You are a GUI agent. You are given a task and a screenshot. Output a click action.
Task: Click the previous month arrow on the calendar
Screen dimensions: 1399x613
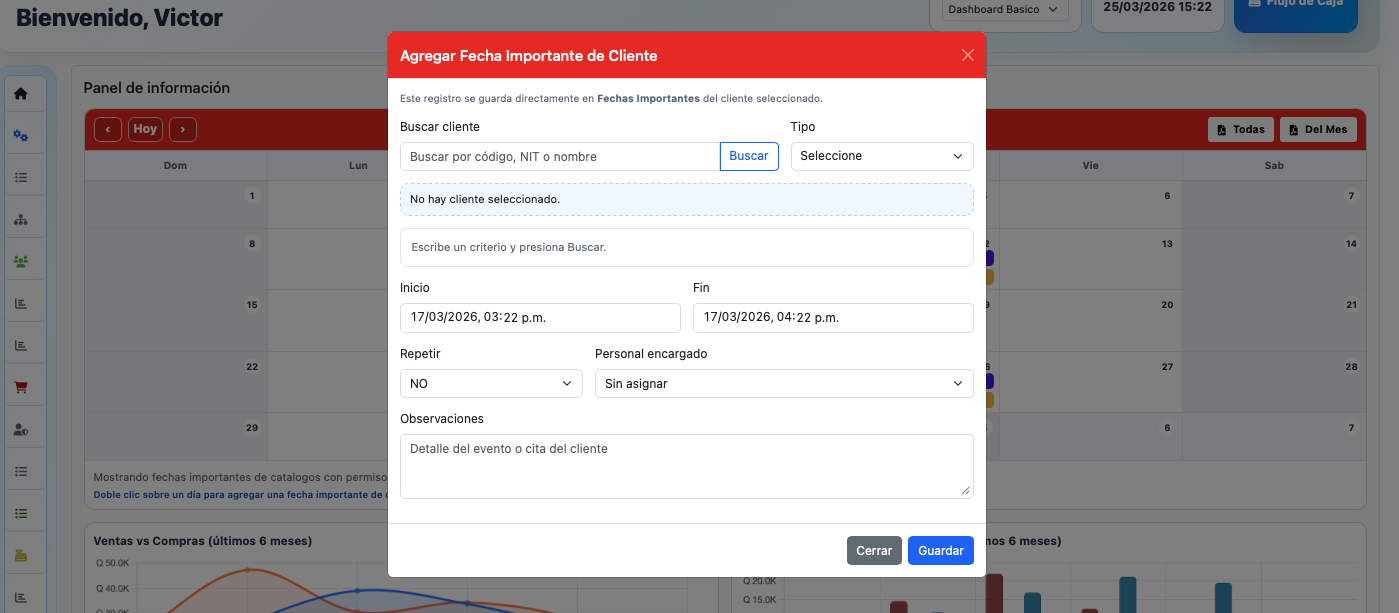pyautogui.click(x=108, y=129)
